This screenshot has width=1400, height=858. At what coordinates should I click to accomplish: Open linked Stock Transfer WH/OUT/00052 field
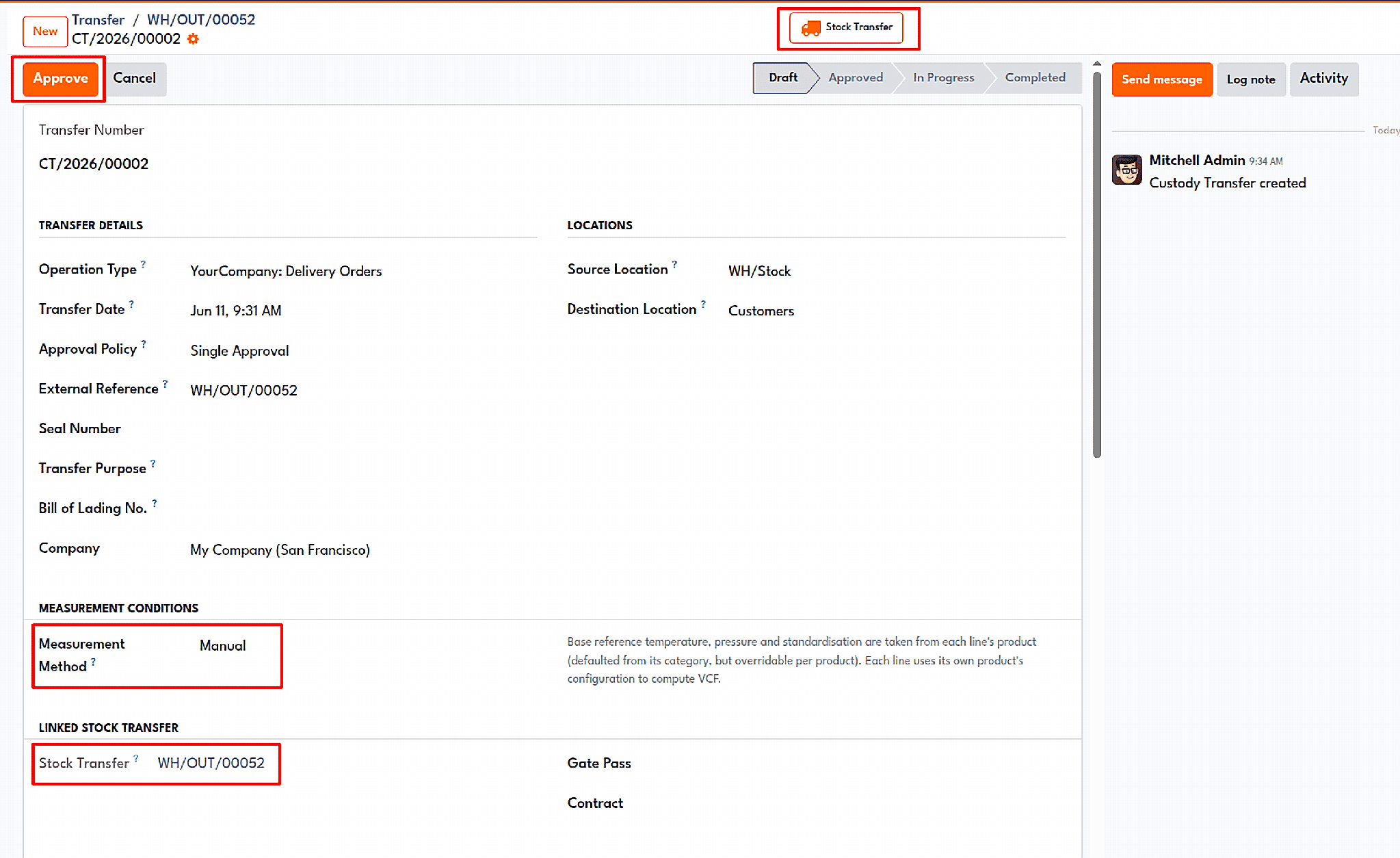211,763
